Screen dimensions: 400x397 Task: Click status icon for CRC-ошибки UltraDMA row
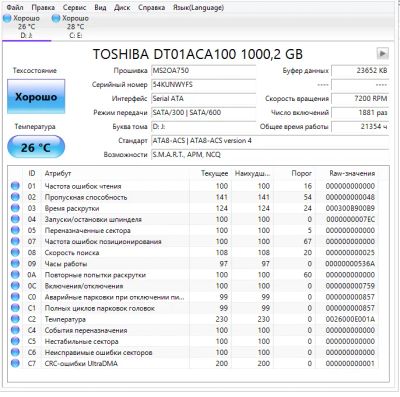15,363
